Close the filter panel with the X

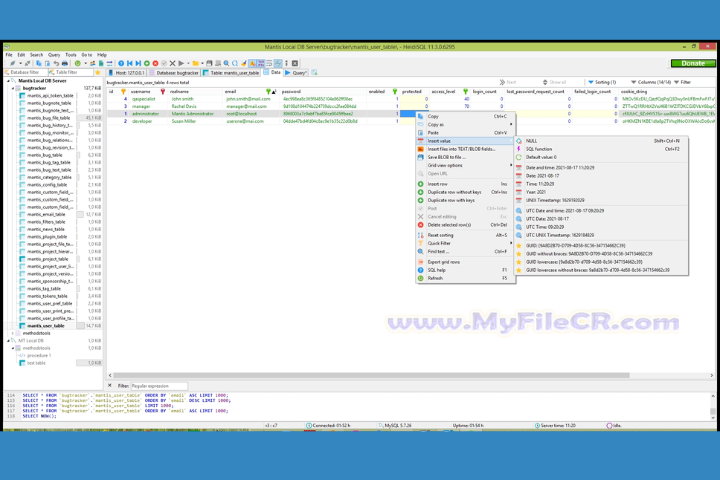click(110, 386)
